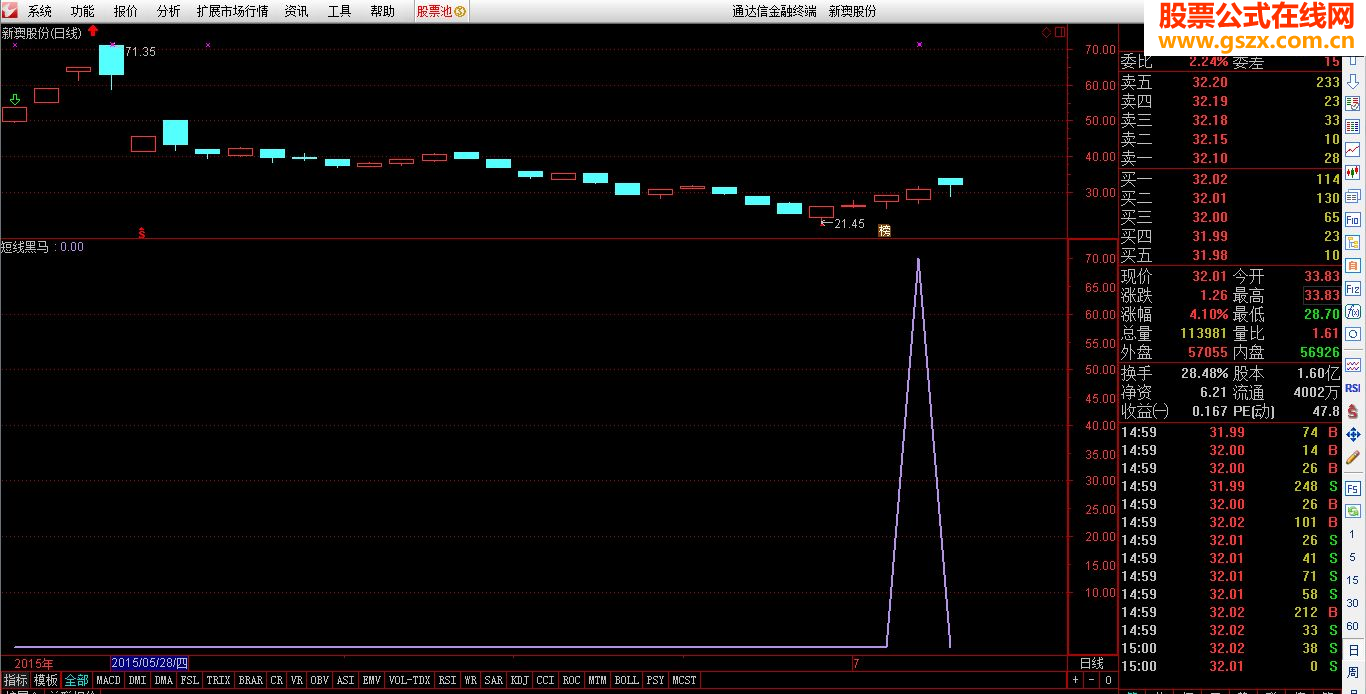Click the red S marker below the candles
This screenshot has height=694, width=1366.
[142, 232]
